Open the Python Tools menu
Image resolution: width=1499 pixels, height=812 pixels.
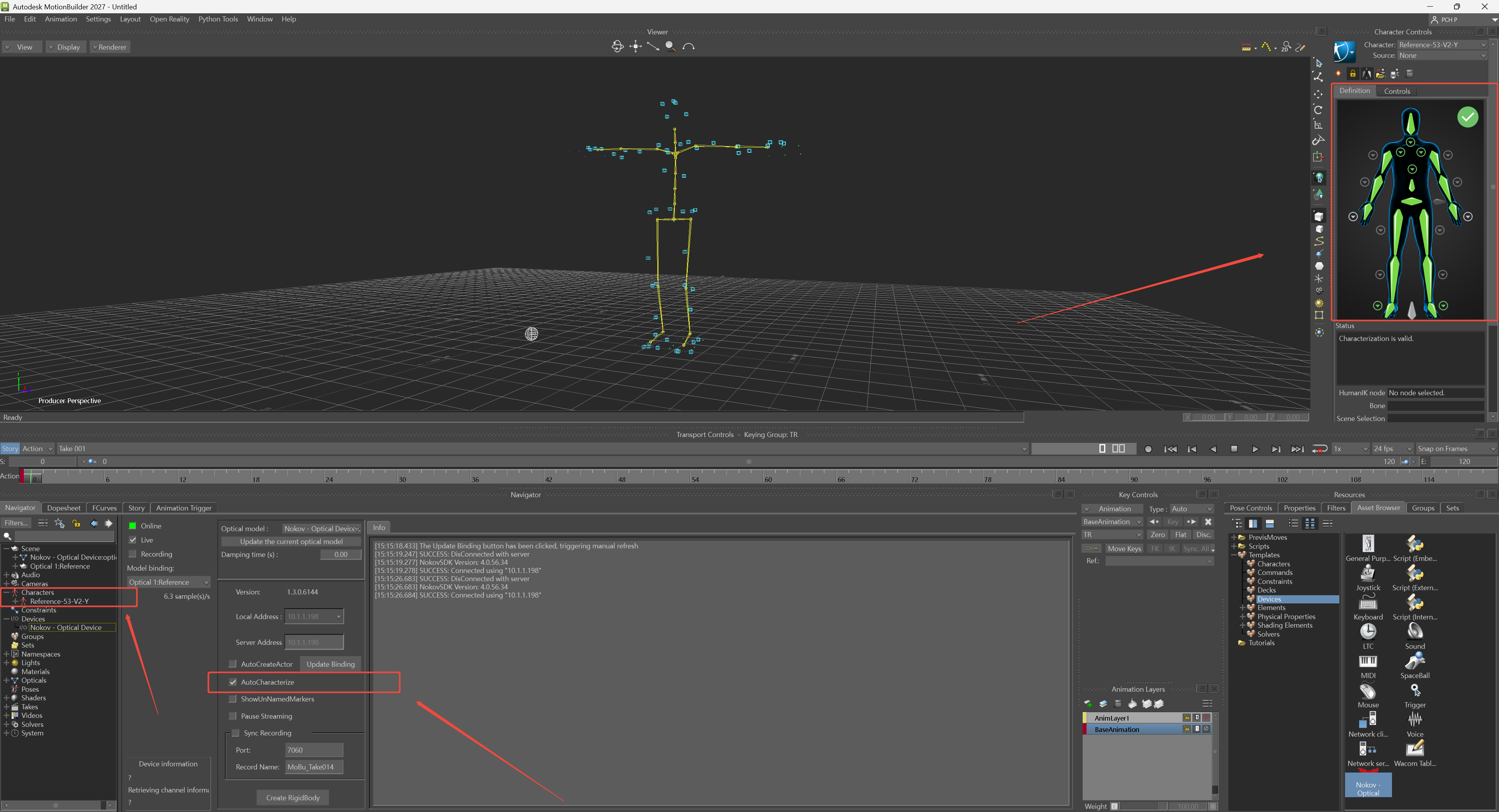pos(218,19)
